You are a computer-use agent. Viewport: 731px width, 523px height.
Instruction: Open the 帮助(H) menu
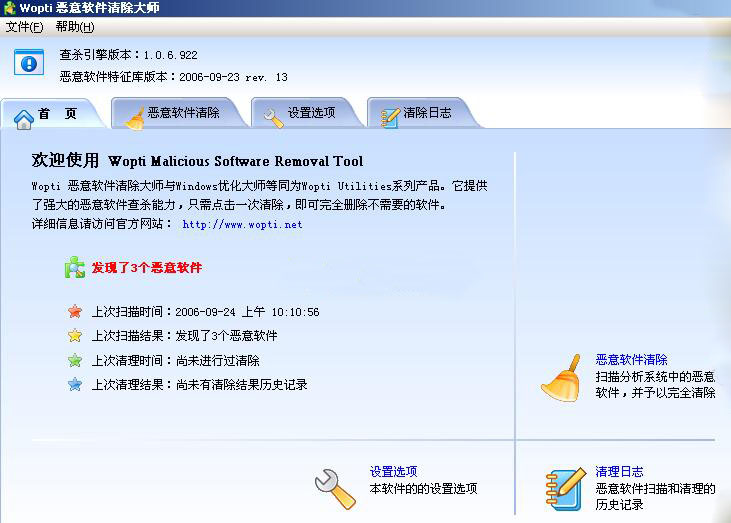coord(75,27)
